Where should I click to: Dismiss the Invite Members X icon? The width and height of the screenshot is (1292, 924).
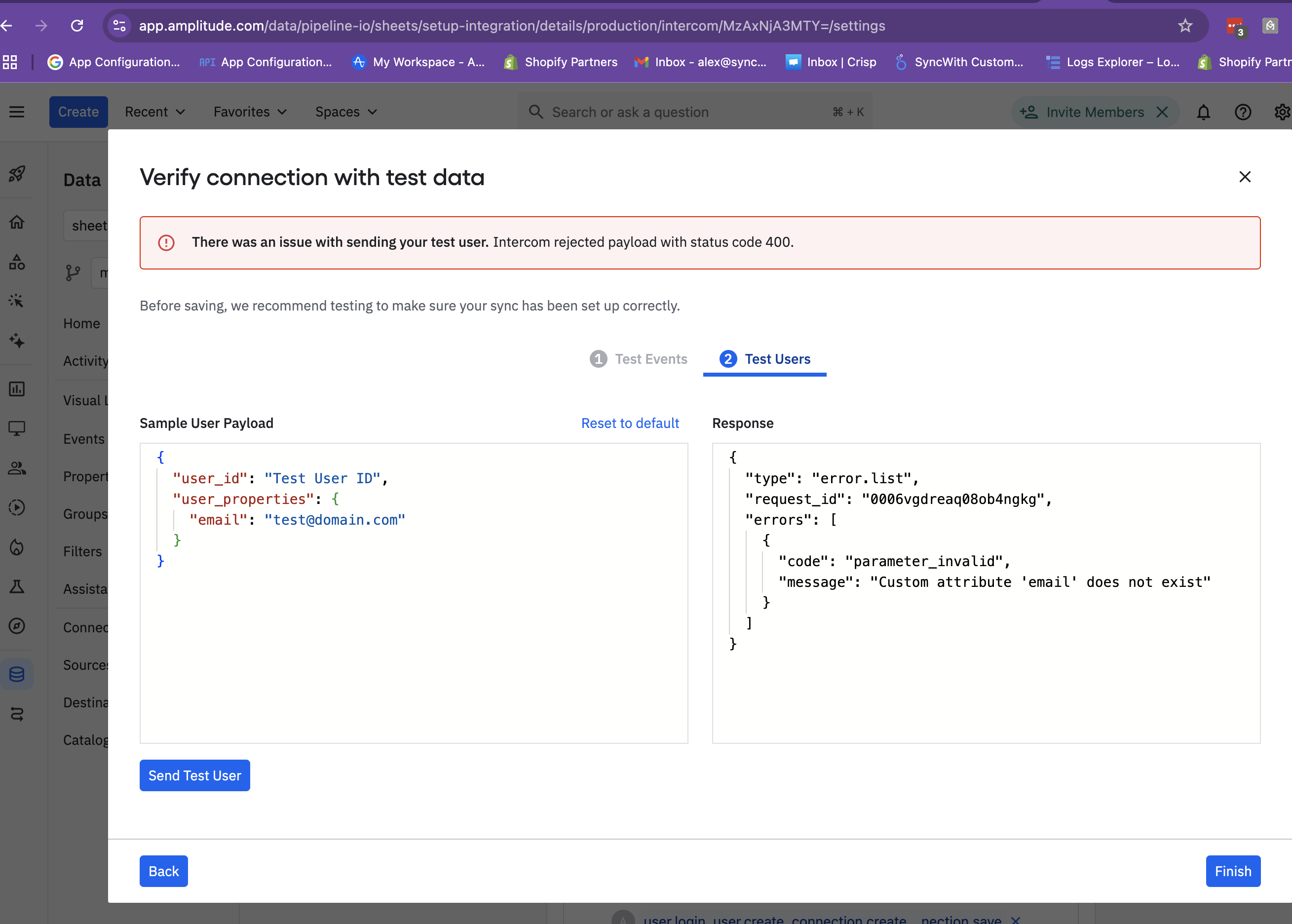(x=1162, y=112)
